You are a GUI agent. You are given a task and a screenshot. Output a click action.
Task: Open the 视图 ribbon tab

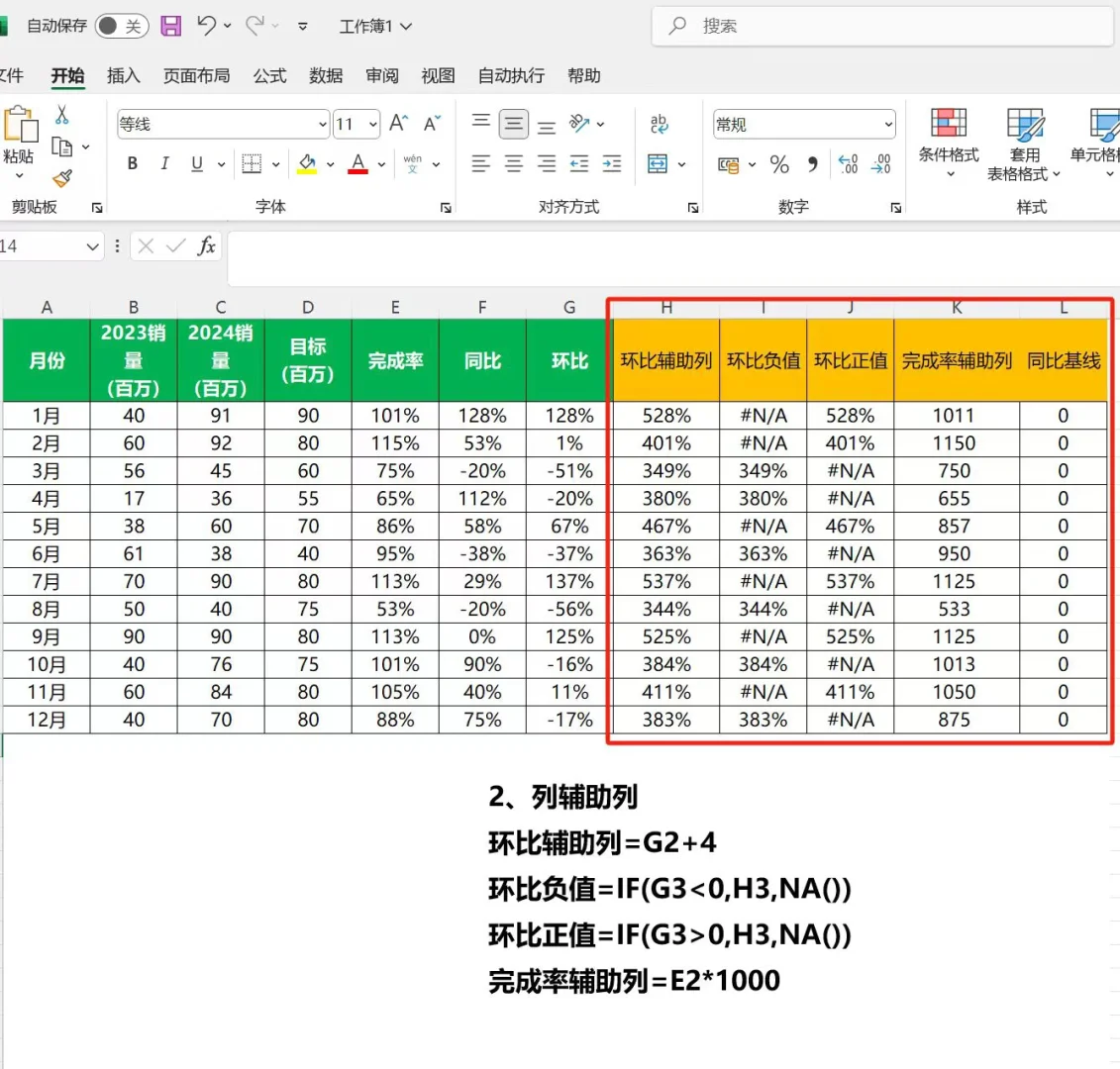click(438, 75)
